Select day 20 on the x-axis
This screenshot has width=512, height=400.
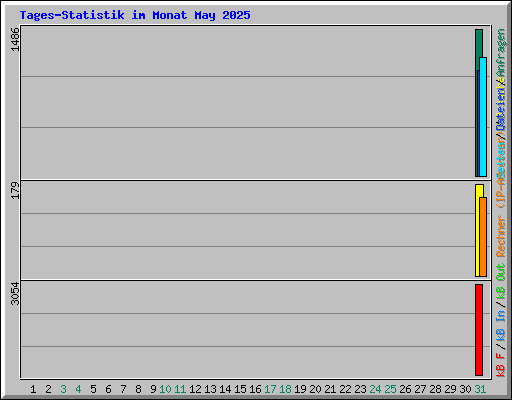pyautogui.click(x=315, y=389)
